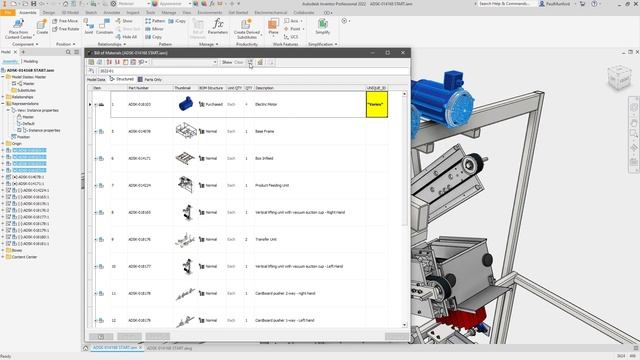Click the sort icon in BOM toolbar
This screenshot has width=640, height=360.
click(x=109, y=62)
